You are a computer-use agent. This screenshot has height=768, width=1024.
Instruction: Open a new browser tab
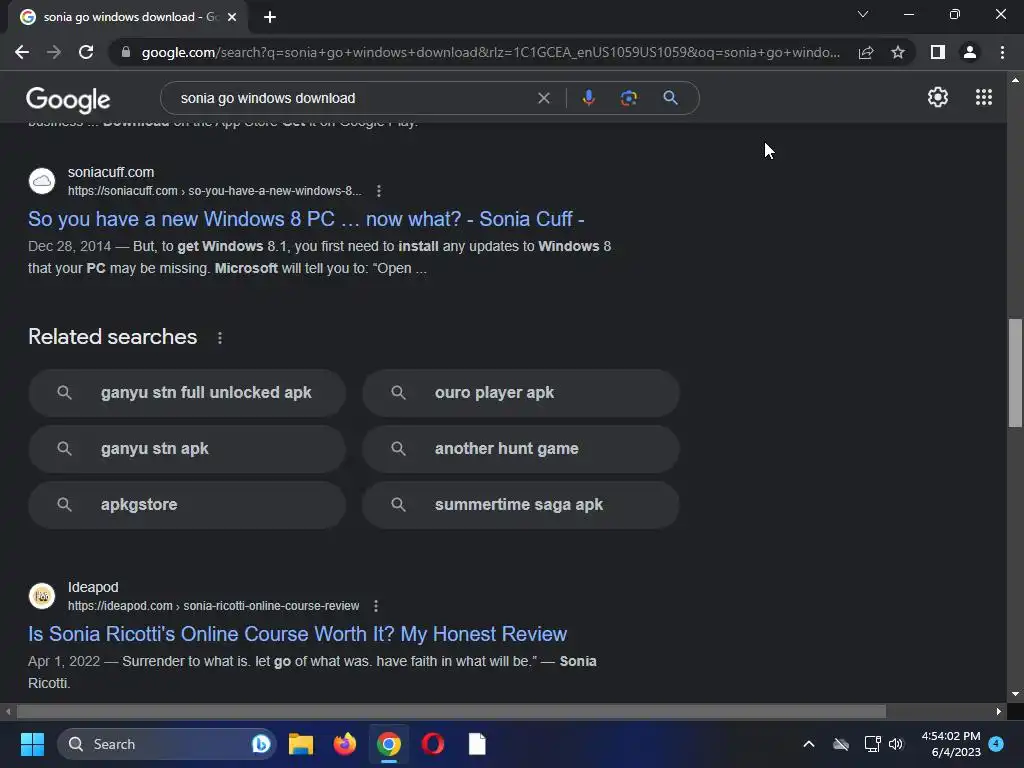[x=270, y=17]
